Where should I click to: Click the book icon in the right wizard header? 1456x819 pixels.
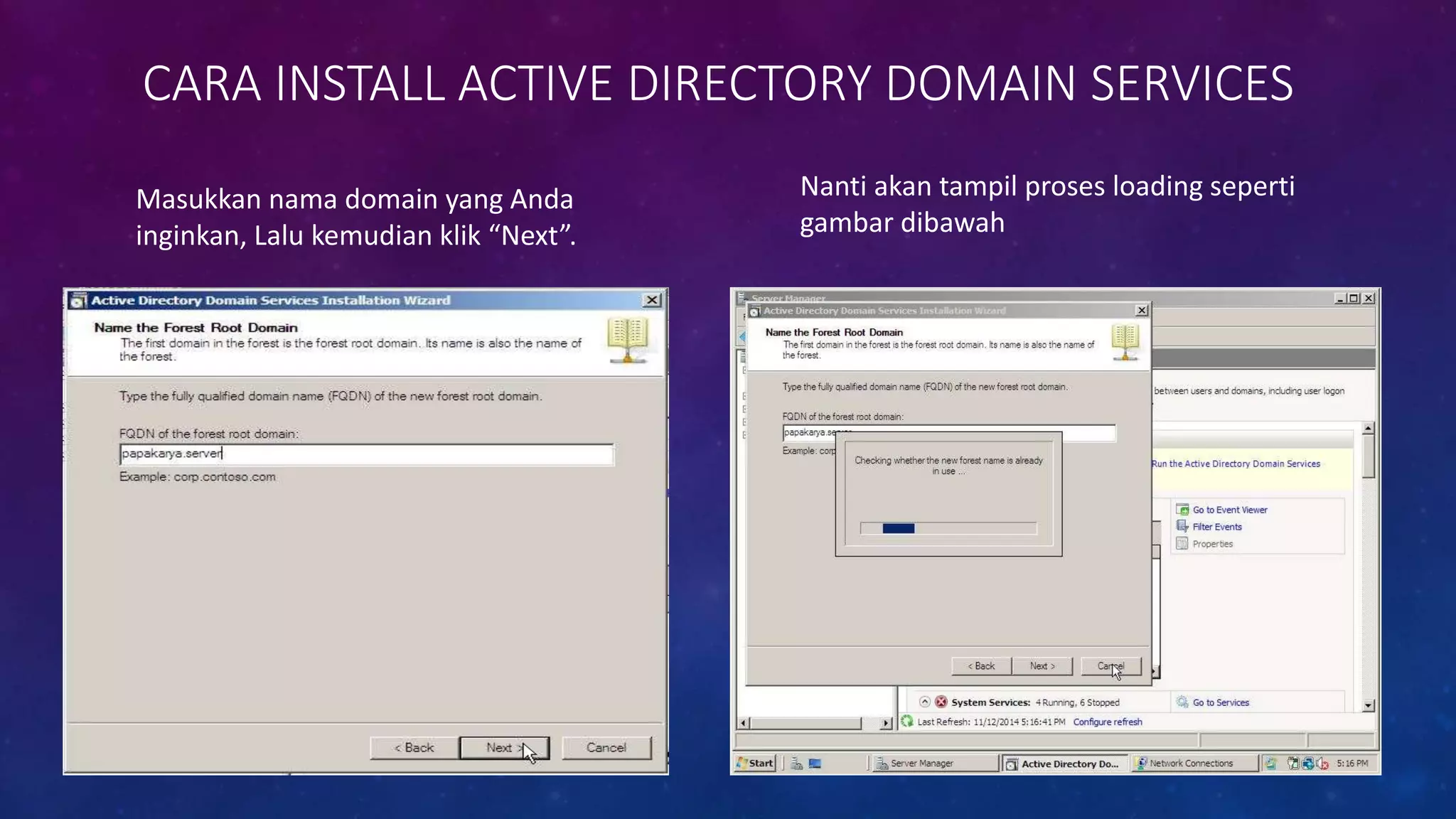coord(1125,343)
